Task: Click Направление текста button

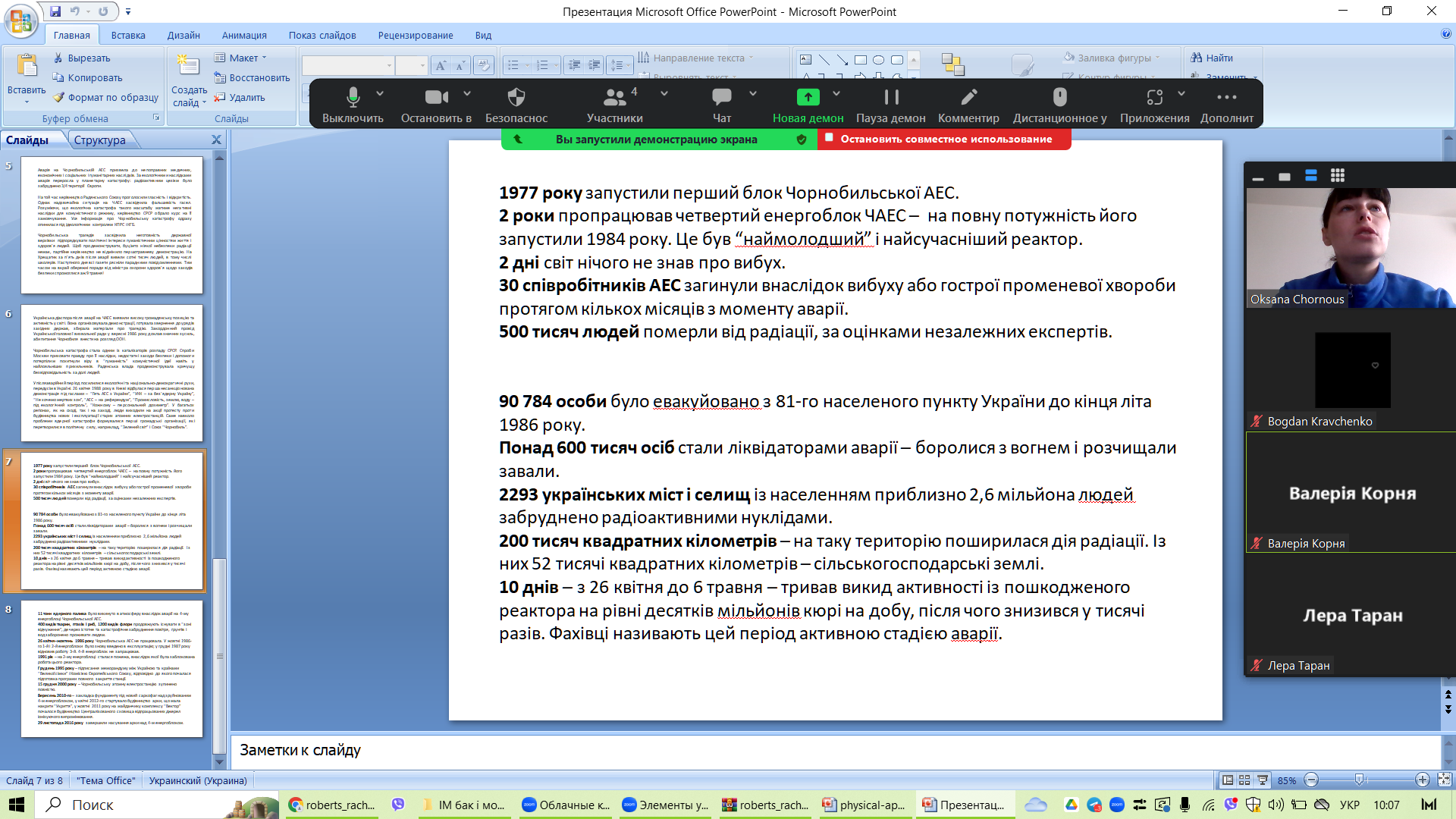Action: click(696, 58)
